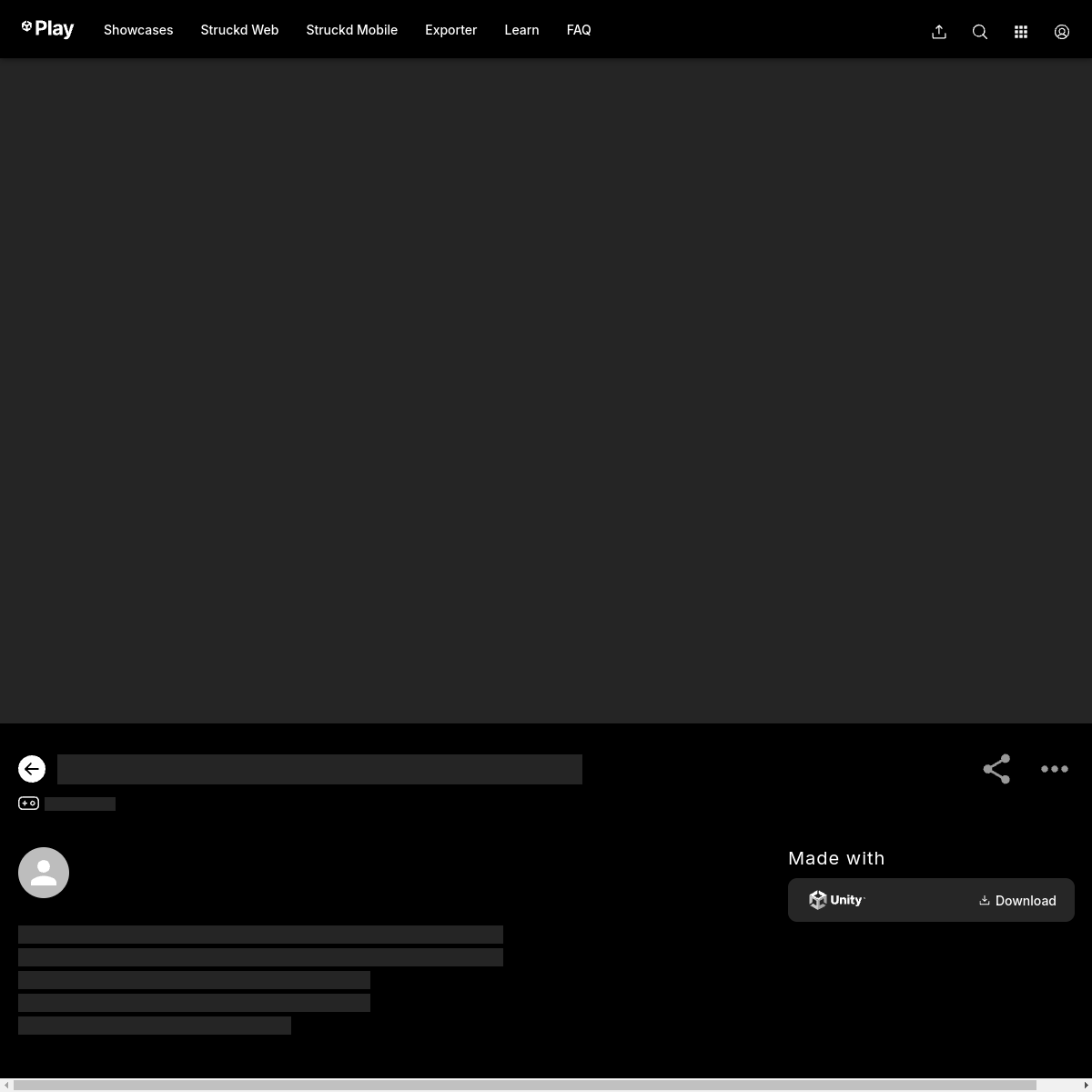1092x1092 pixels.
Task: Visit the FAQ page
Action: (579, 30)
